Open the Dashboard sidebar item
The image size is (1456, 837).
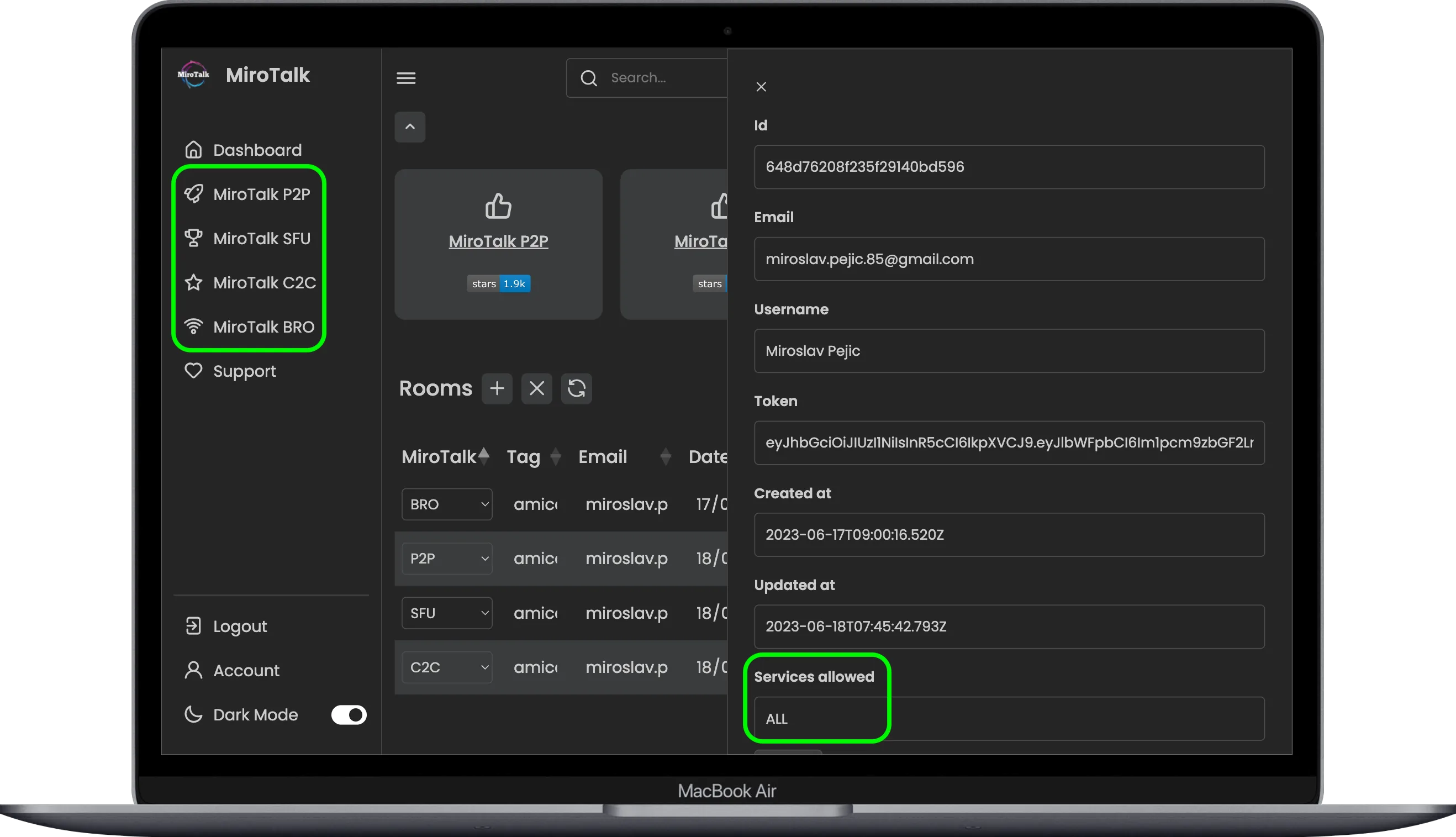(x=242, y=150)
